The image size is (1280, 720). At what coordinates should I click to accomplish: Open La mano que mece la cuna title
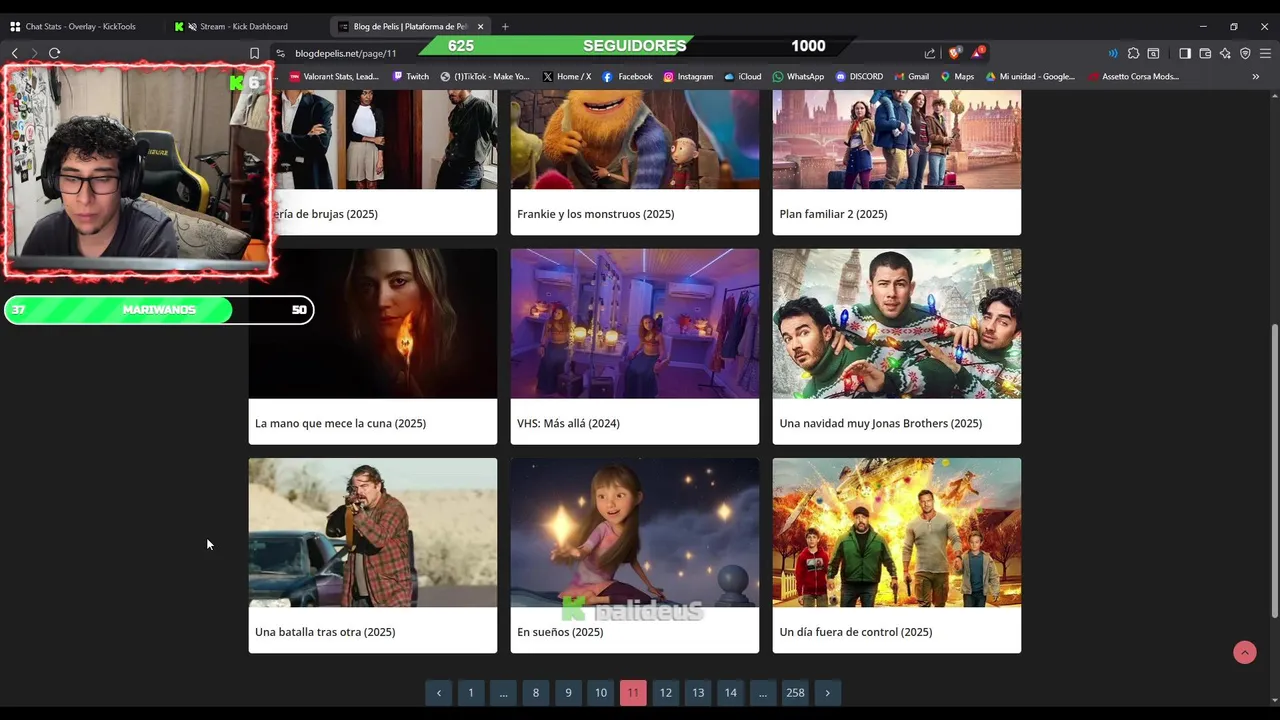(x=340, y=424)
